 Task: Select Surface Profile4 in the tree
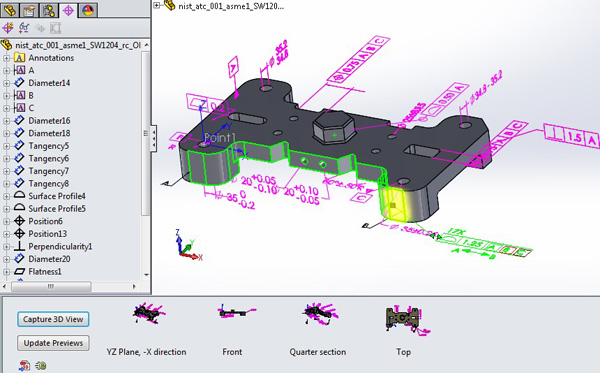(x=57, y=196)
